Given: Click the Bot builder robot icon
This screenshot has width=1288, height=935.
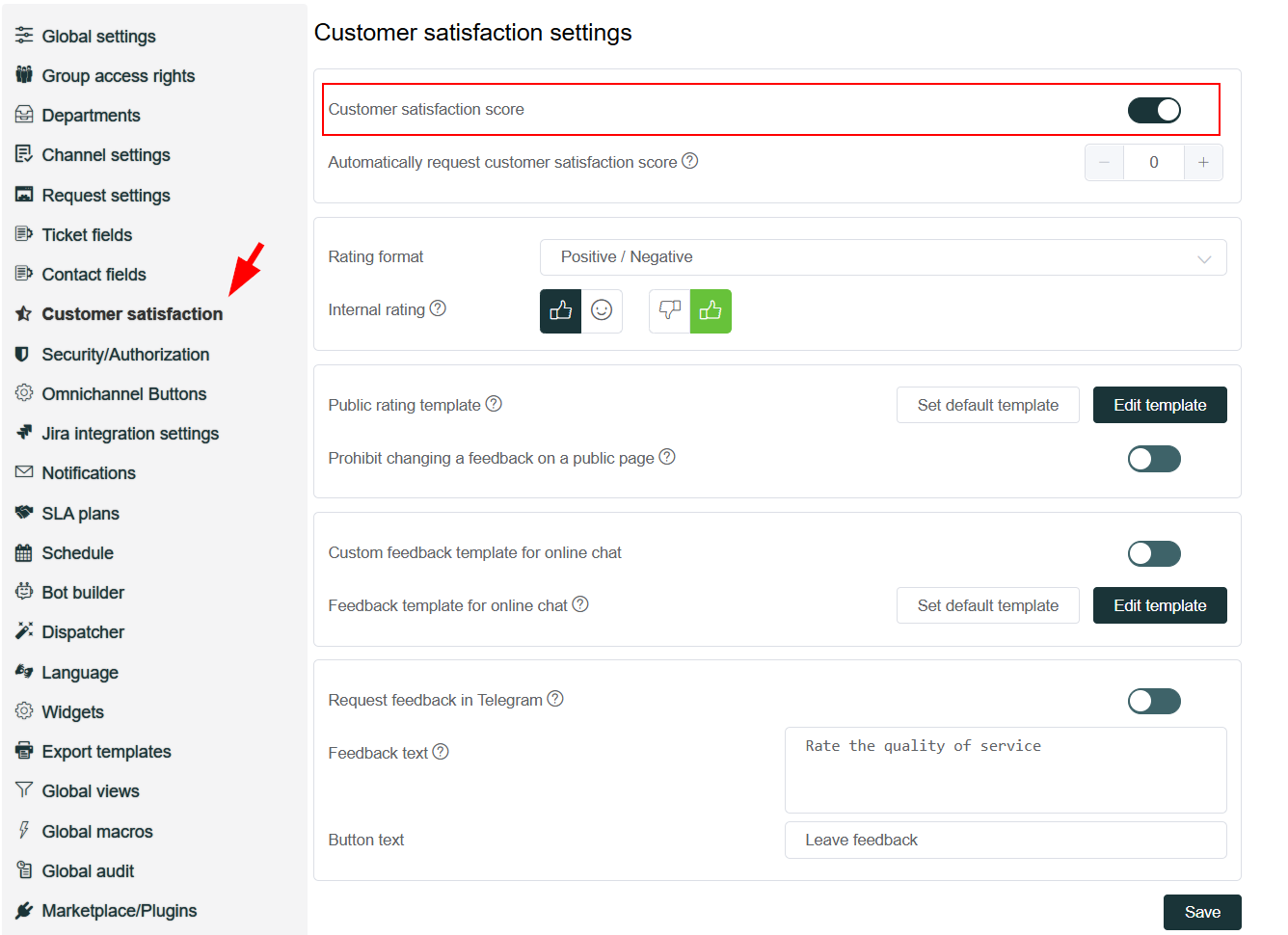Looking at the screenshot, I should [24, 592].
